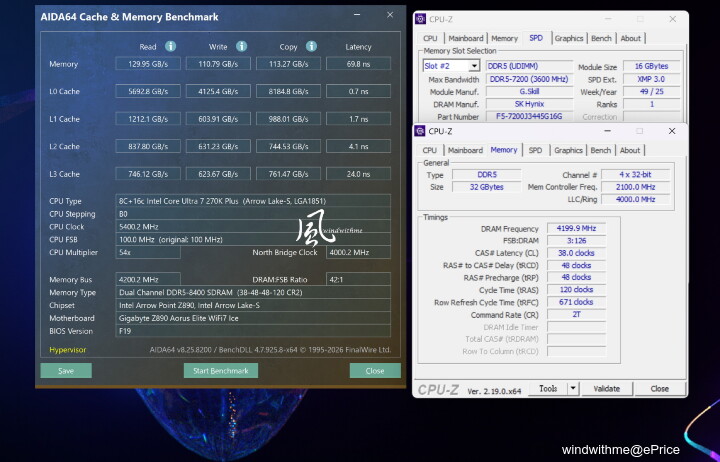Open the SPD tab in front CPU-Z window
Screen dimensions: 720x462
pos(535,150)
